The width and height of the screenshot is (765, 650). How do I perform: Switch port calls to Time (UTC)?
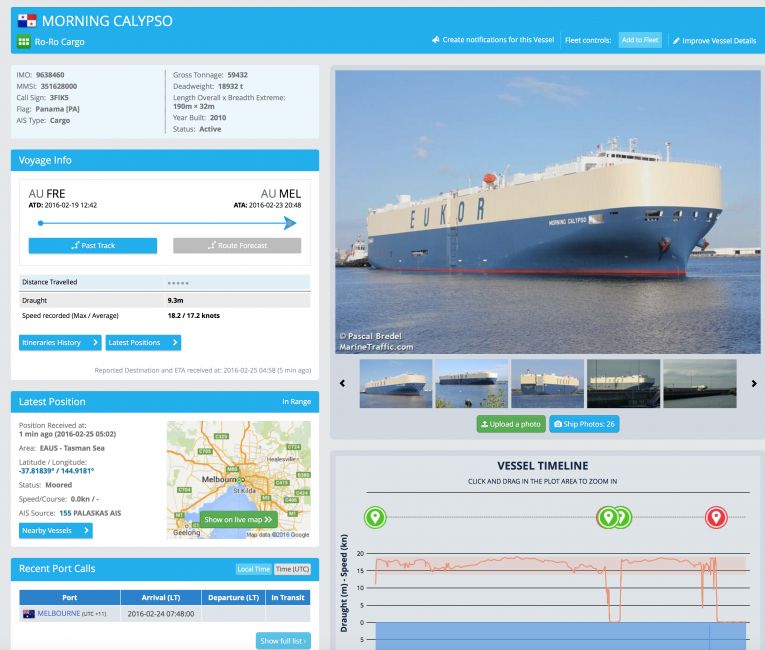(x=292, y=569)
